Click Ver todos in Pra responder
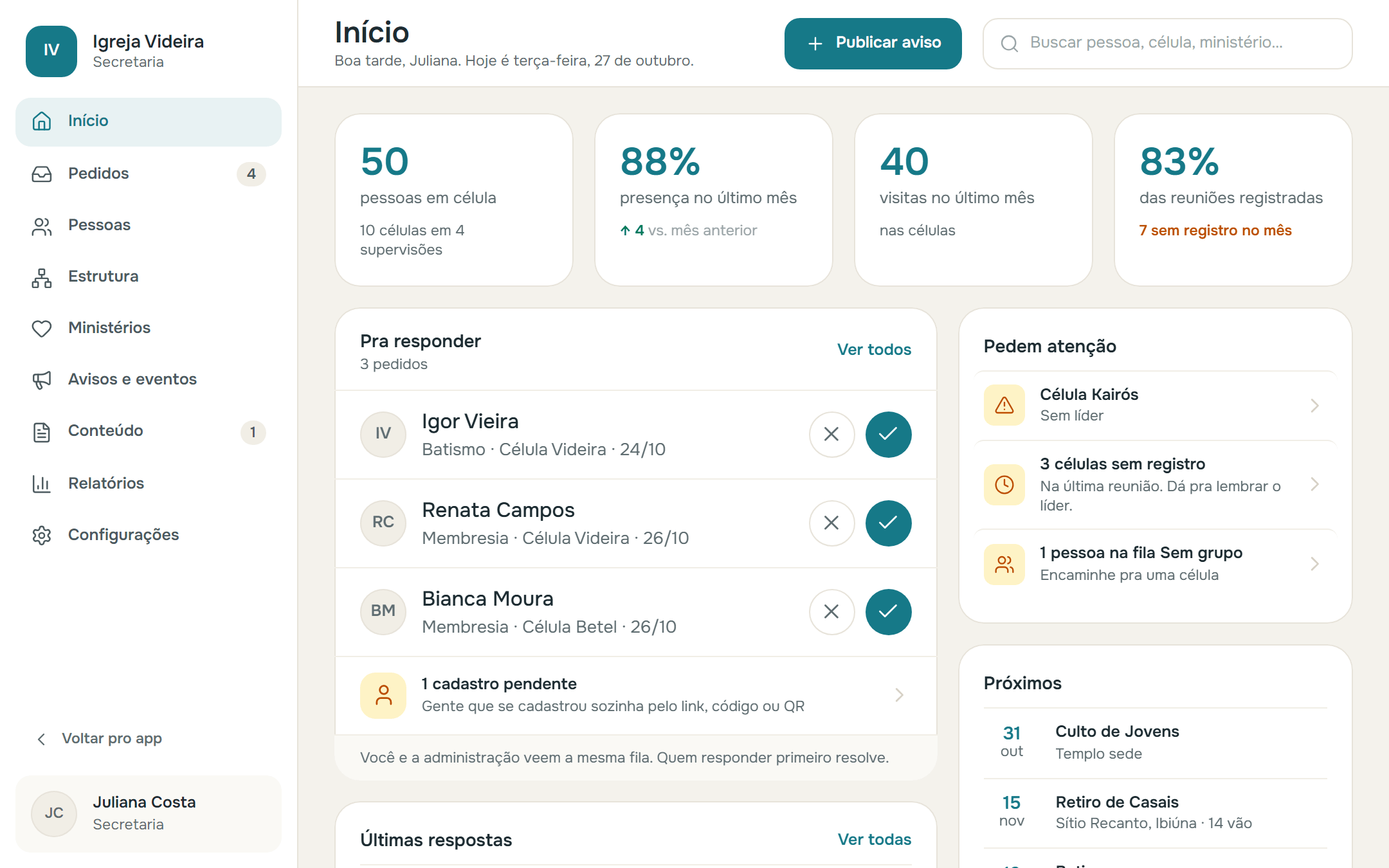The image size is (1389, 868). coord(874,349)
